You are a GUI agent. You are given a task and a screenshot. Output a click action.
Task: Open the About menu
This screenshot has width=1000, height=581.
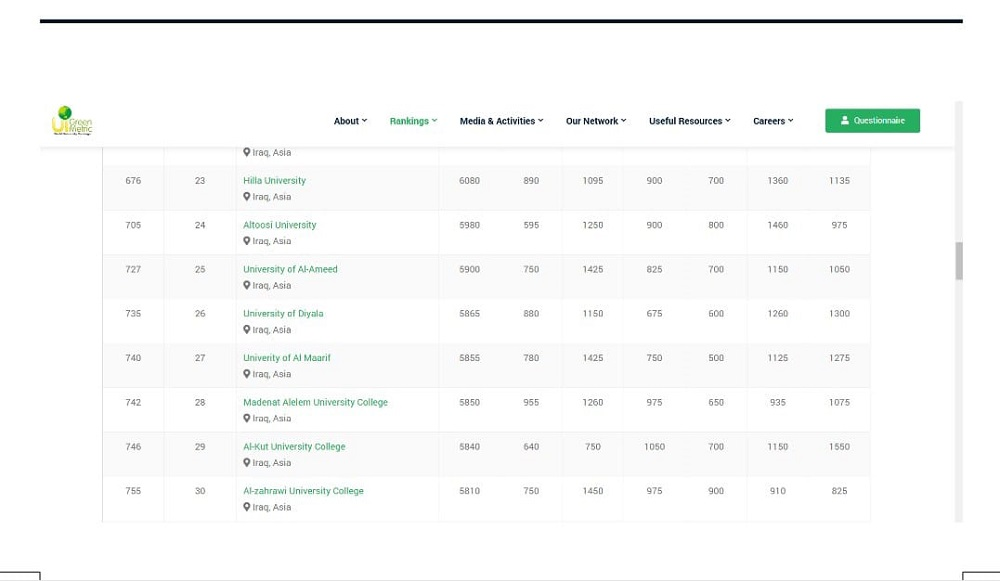point(350,121)
